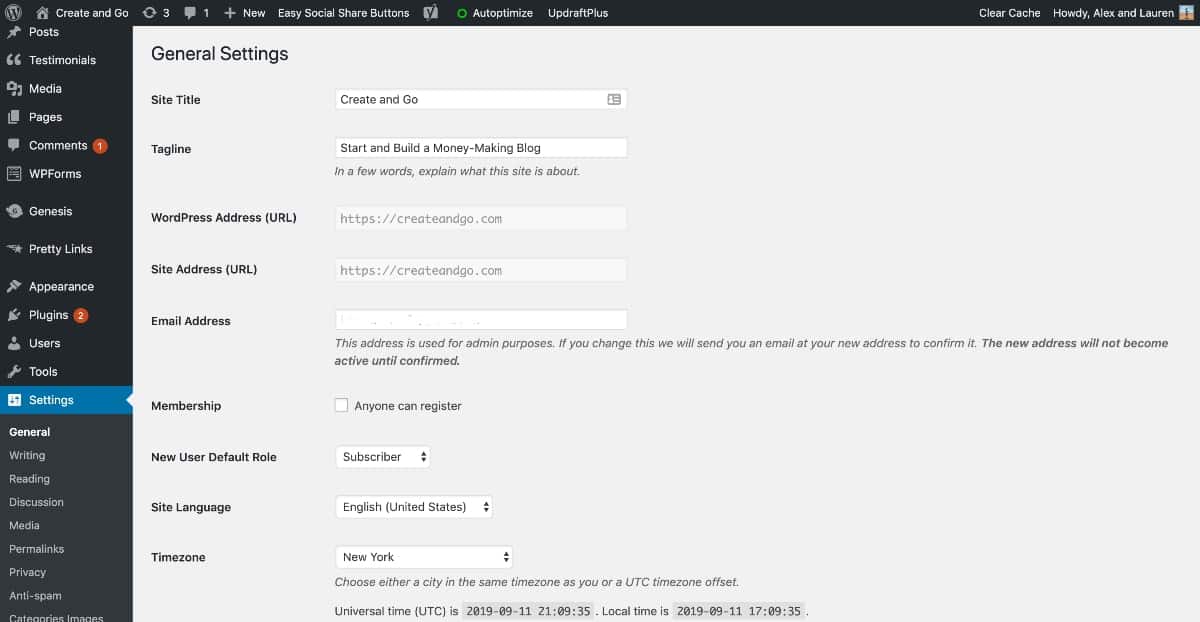The width and height of the screenshot is (1200, 622).
Task: Click Howdy, Alex and Lauren account menu
Action: (1113, 13)
